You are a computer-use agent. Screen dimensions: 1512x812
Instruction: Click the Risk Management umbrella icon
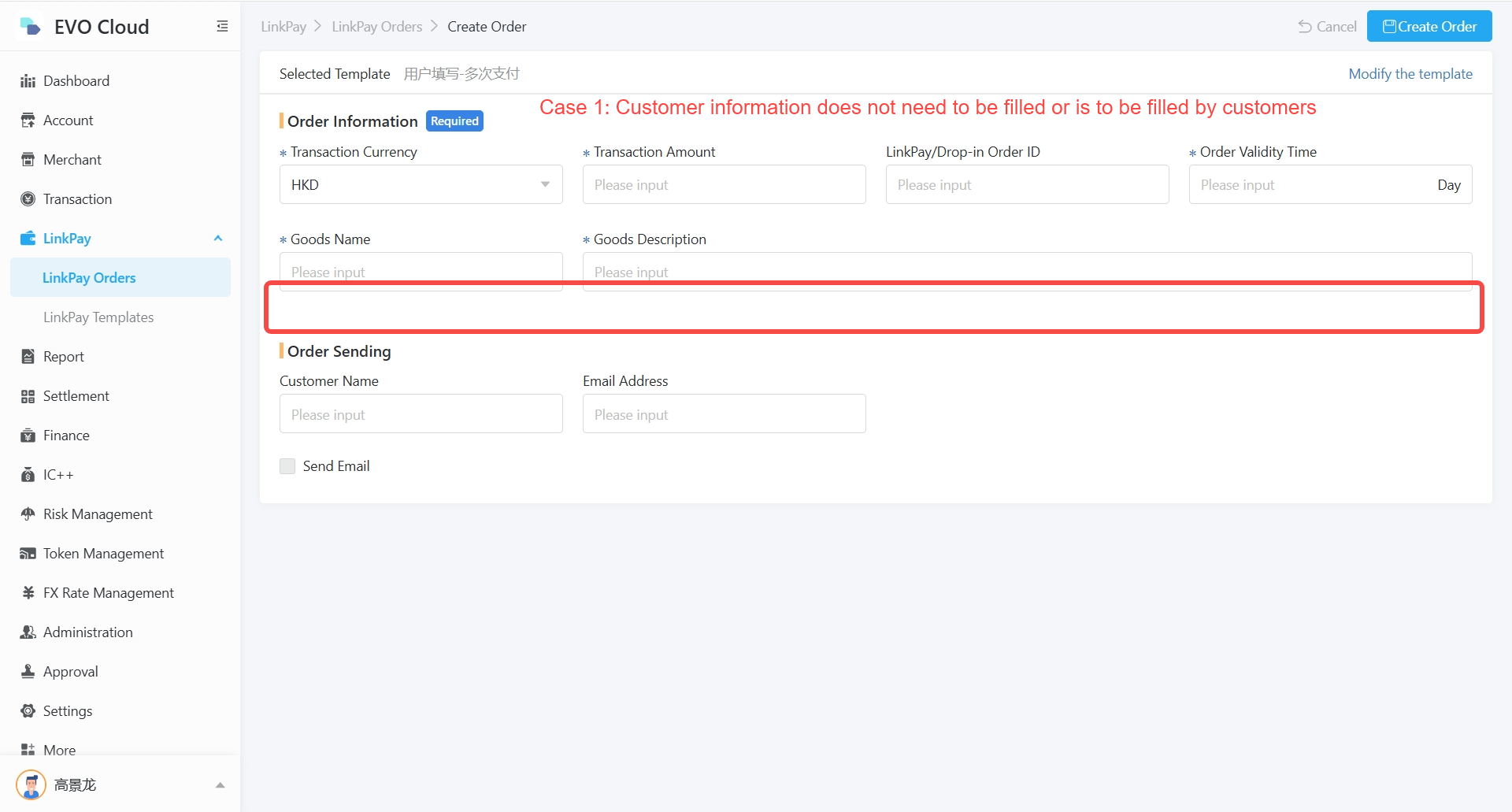(x=28, y=514)
